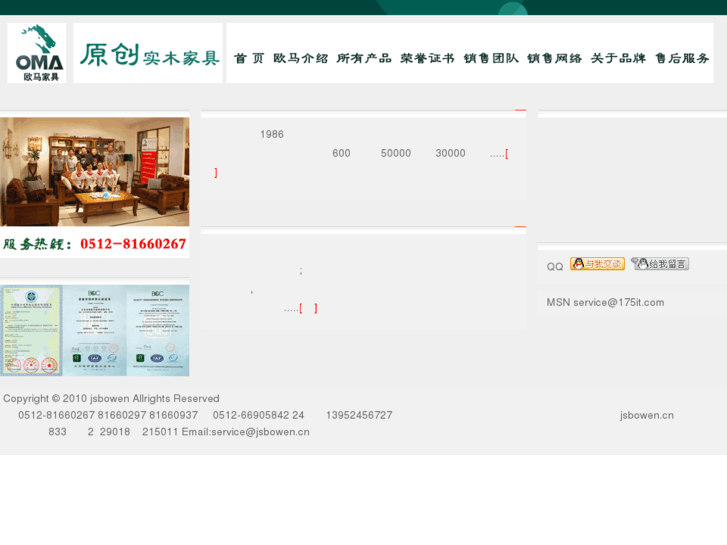Click the 1986 text in introduction
The image size is (727, 545).
(x=272, y=135)
